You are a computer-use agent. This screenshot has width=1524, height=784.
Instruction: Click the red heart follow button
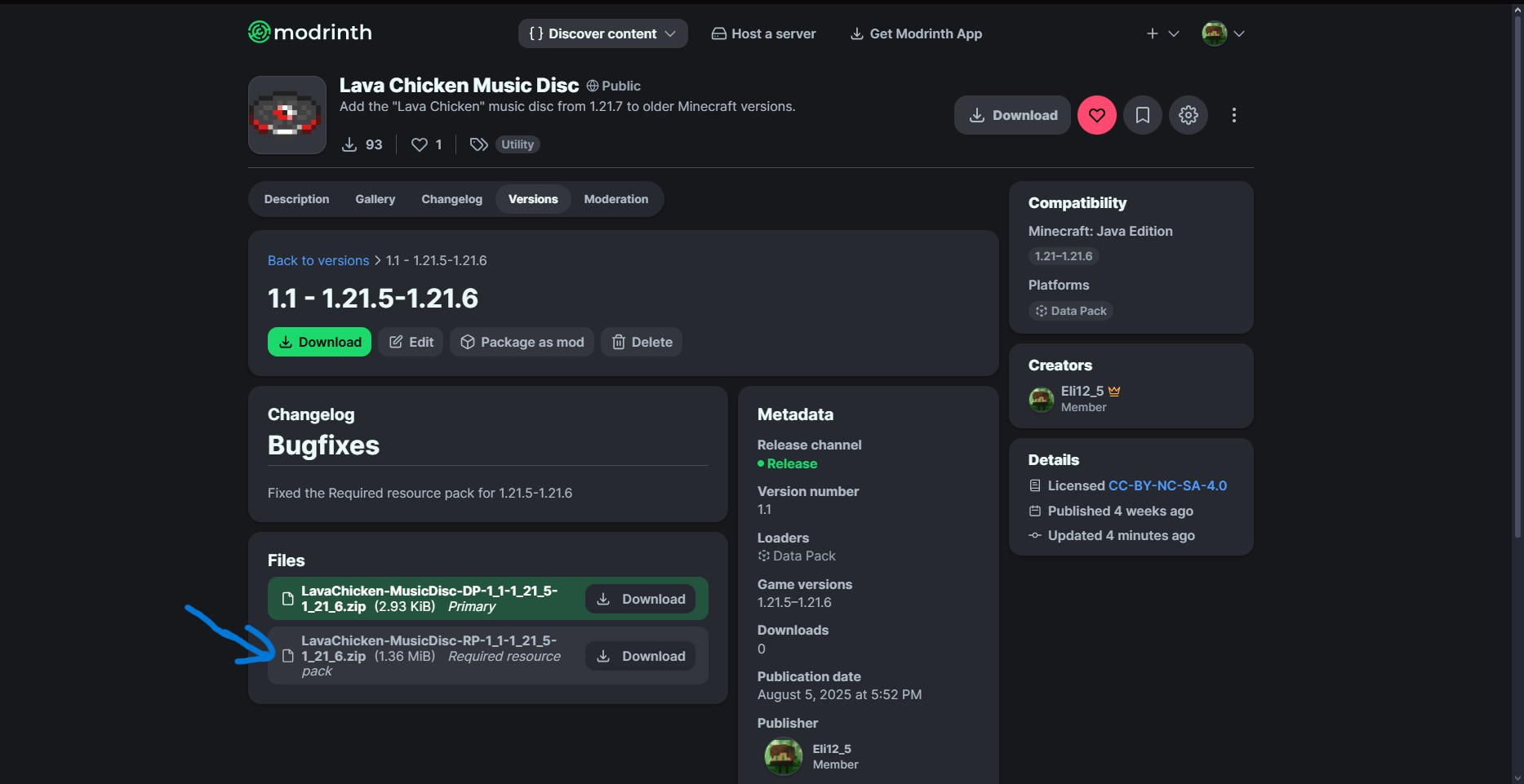(1096, 115)
